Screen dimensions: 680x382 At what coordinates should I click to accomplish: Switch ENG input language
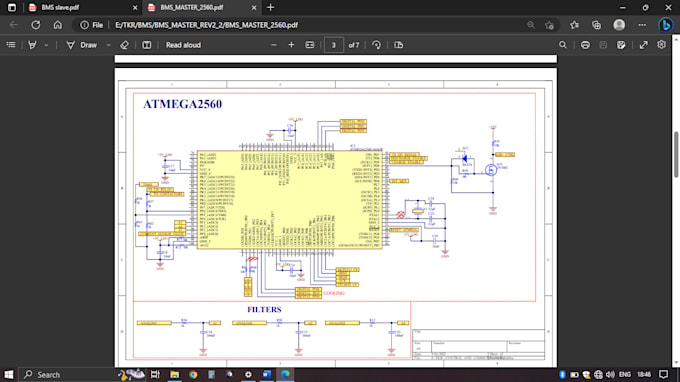625,375
